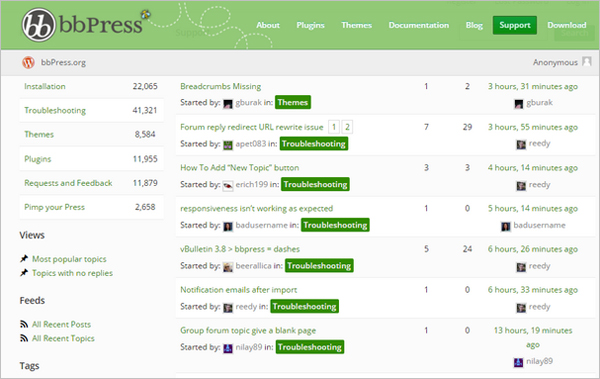Go to Documentation in top navigation
Image resolution: width=600 pixels, height=379 pixels.
click(x=419, y=25)
